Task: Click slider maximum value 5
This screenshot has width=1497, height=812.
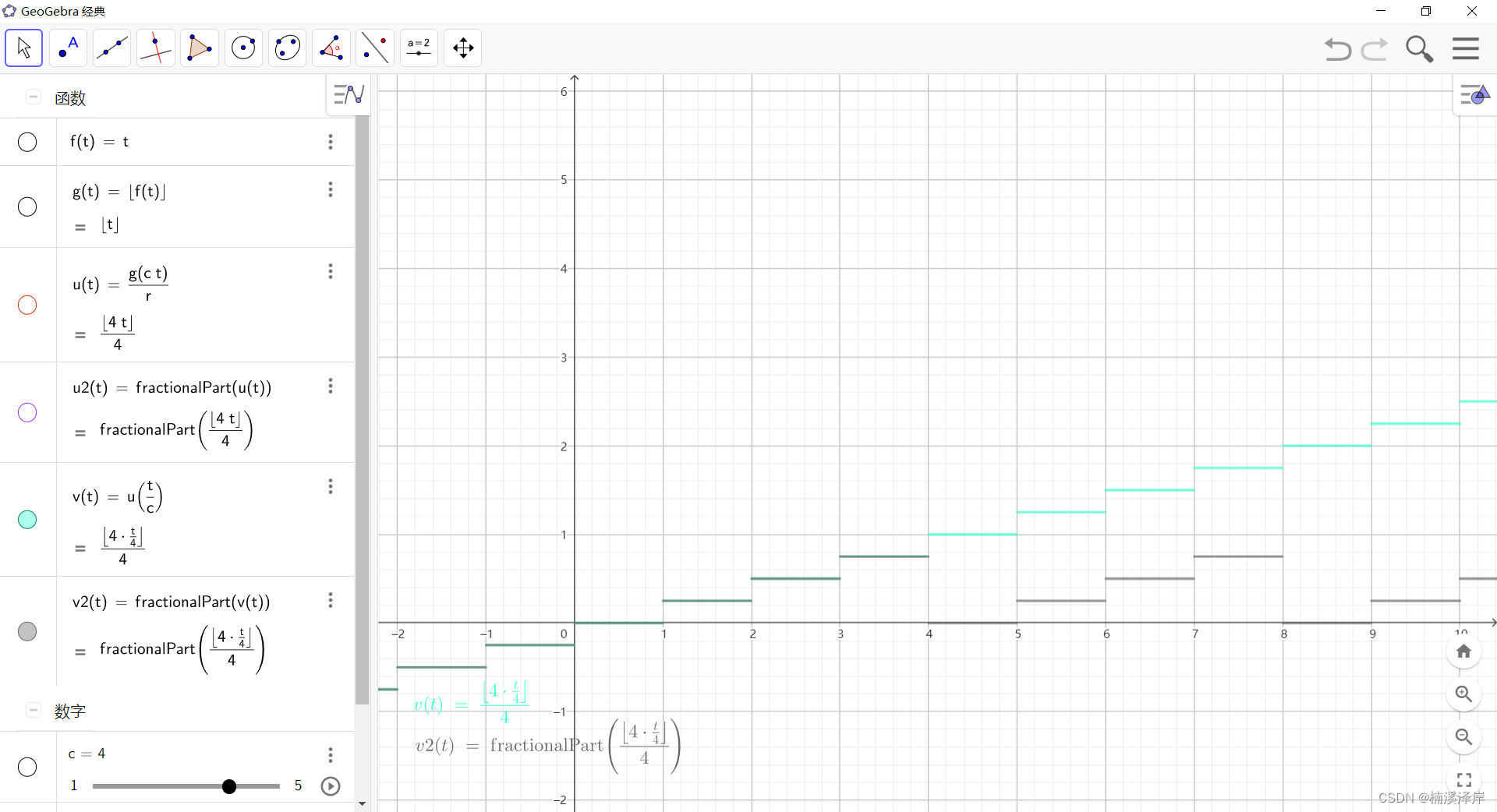Action: (x=298, y=786)
